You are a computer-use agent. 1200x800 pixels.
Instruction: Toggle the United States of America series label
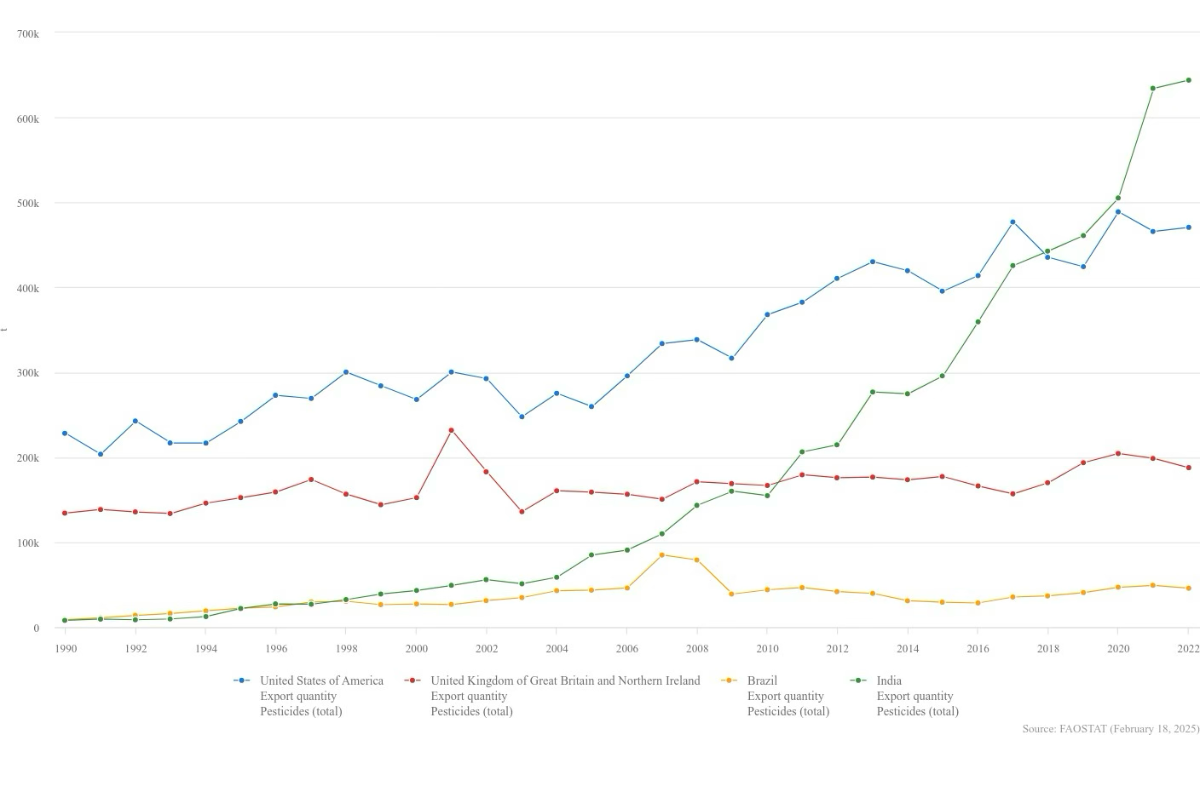[x=321, y=681]
